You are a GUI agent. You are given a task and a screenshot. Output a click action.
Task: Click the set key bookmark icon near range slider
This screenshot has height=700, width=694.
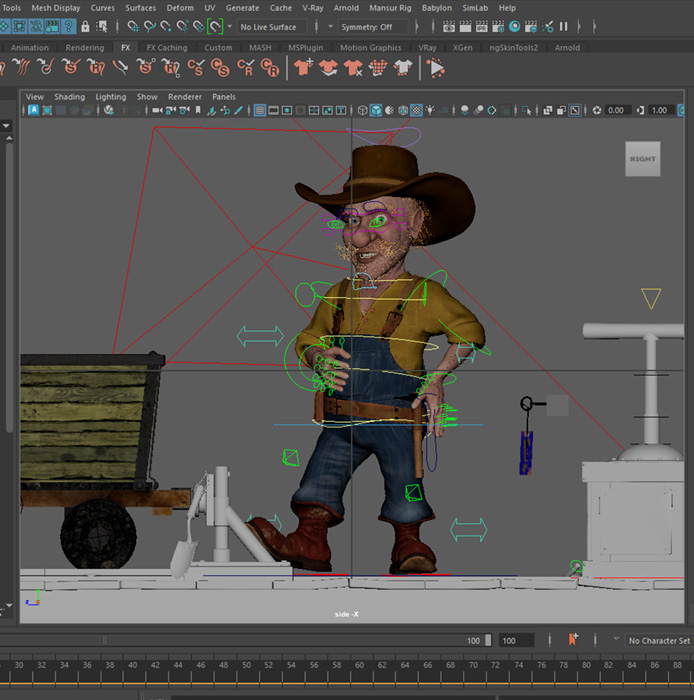click(x=573, y=640)
